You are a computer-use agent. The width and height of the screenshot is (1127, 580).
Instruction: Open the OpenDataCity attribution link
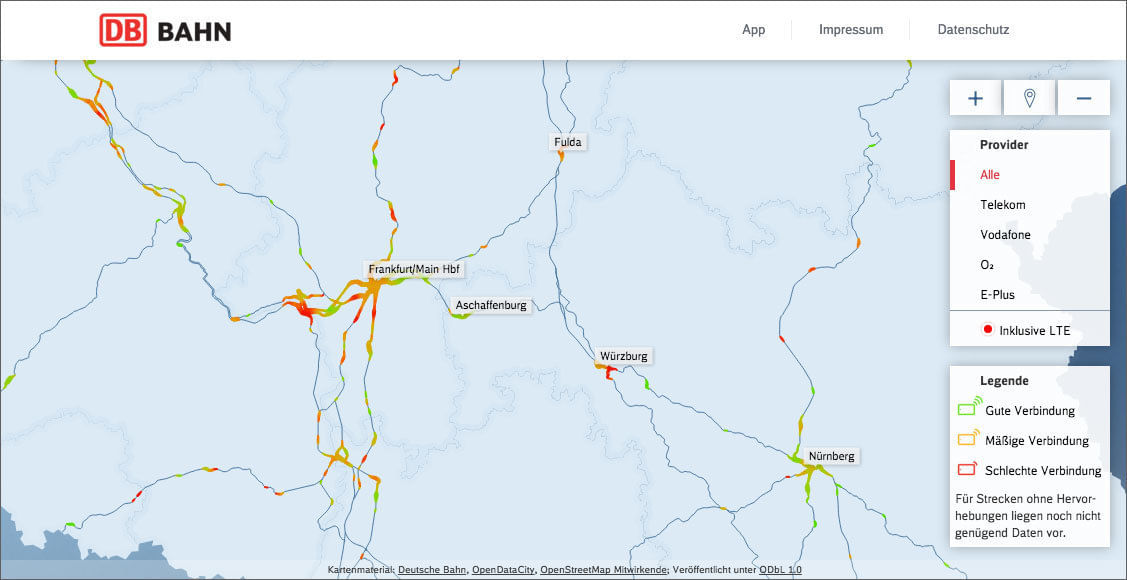(x=503, y=570)
